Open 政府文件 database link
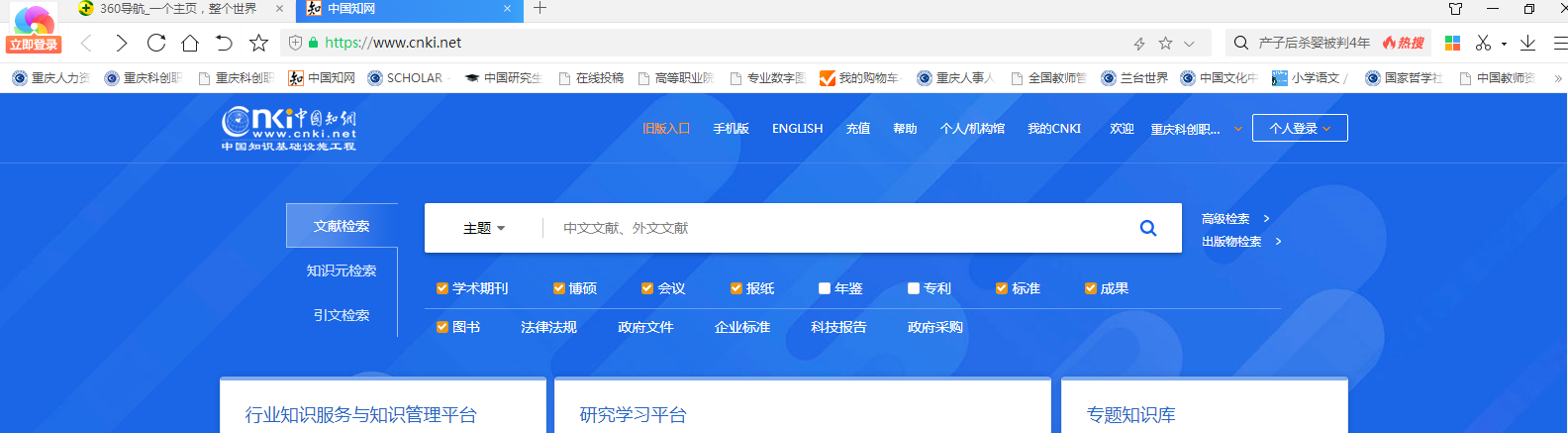The width and height of the screenshot is (1568, 434). point(645,327)
